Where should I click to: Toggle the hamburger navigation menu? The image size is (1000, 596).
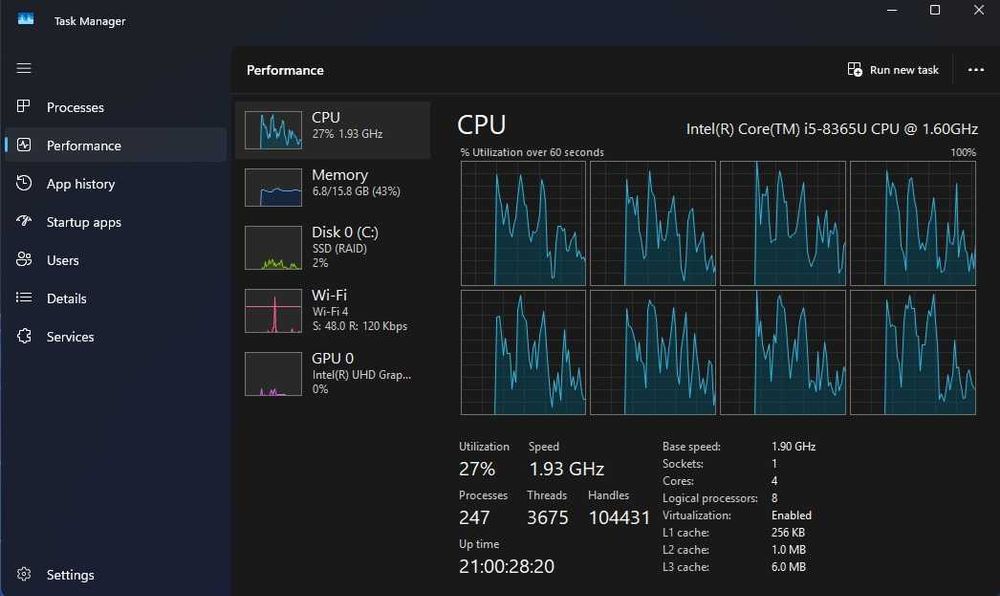pyautogui.click(x=24, y=69)
